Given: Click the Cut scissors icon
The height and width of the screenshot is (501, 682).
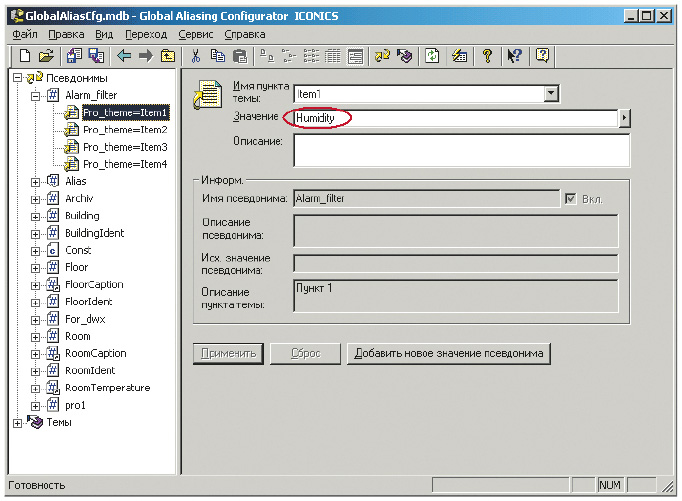Looking at the screenshot, I should pos(196,56).
